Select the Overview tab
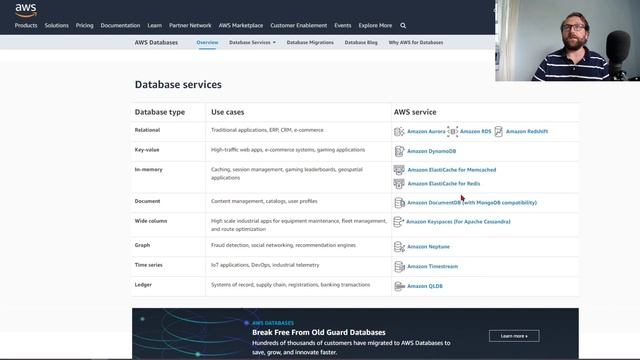Viewport: 640px width, 360px height. pyautogui.click(x=207, y=42)
